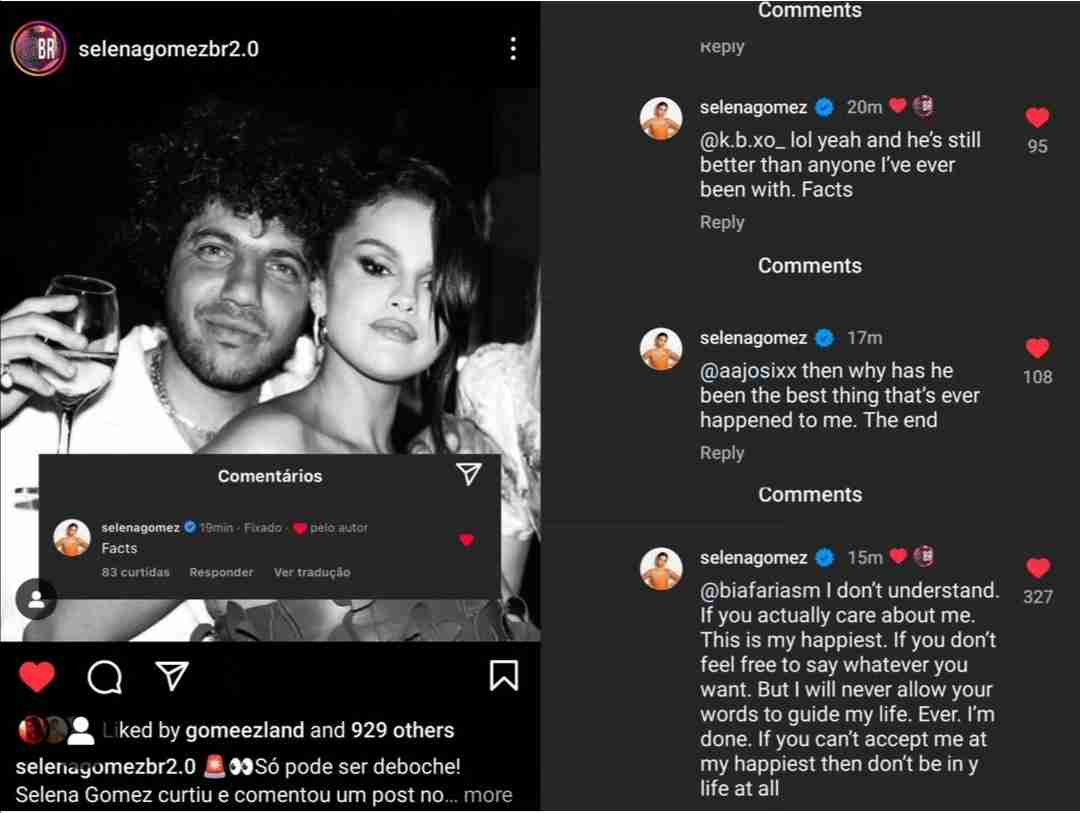Like the @aajosixx reply with 108 likes
Screen dimensions: 1080x813
coord(1037,349)
